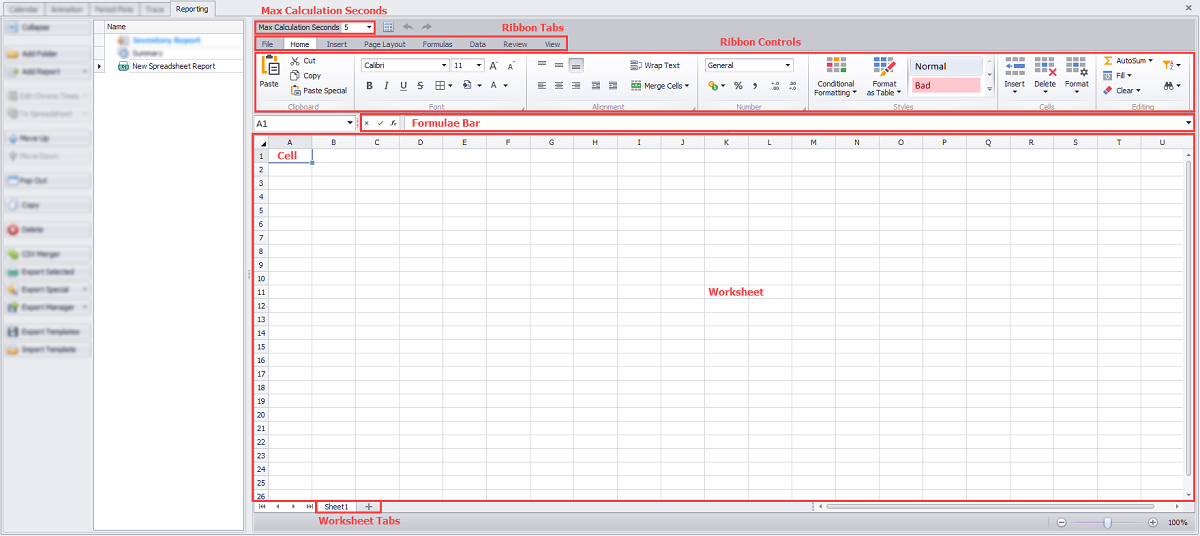This screenshot has height=536, width=1200.
Task: Click the percent style icon
Action: [x=738, y=86]
